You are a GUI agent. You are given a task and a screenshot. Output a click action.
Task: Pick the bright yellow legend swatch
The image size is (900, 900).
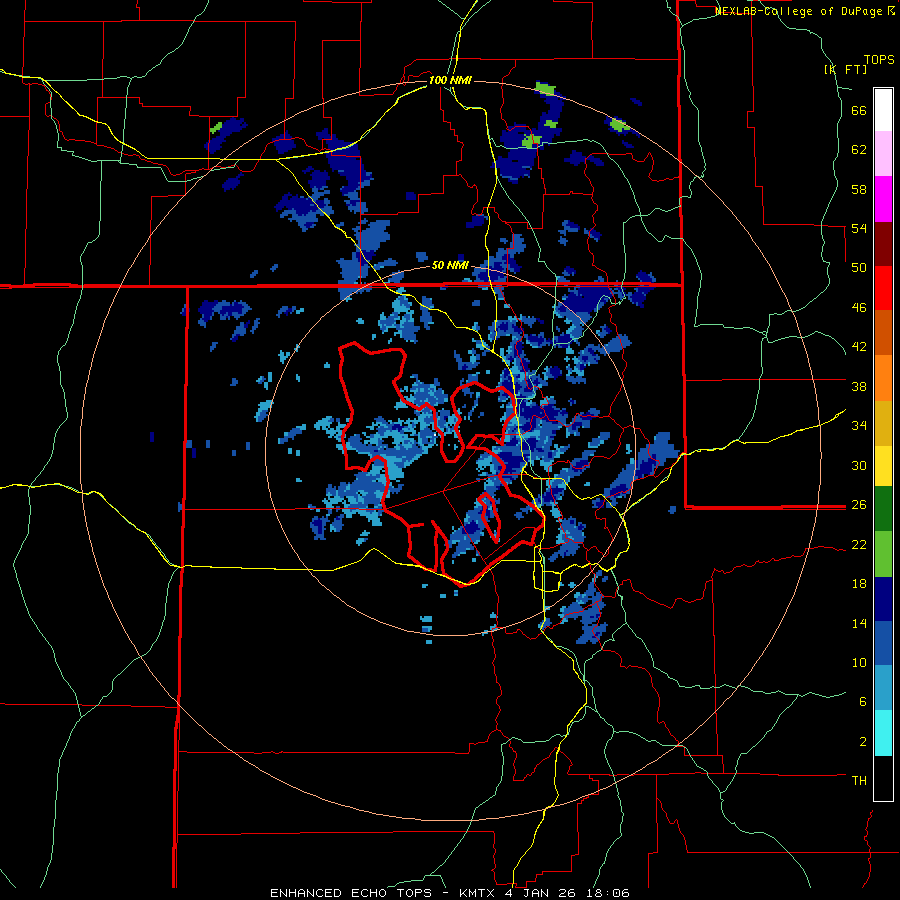tap(883, 466)
